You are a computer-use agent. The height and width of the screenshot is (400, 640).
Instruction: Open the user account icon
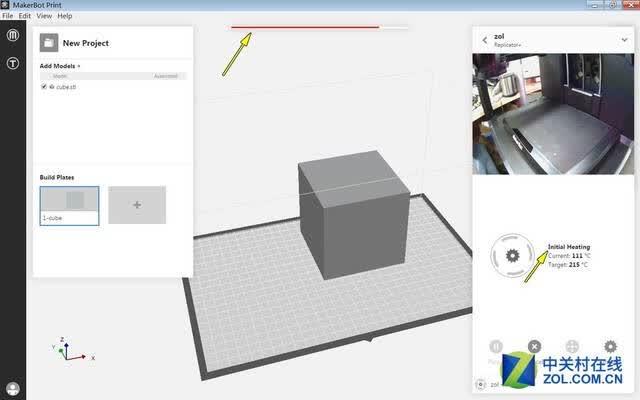pos(13,388)
